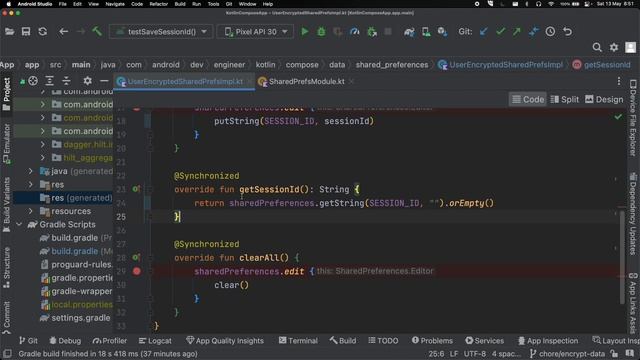Click Select Opened File target icon
This screenshot has height=360, width=640.
click(33, 81)
